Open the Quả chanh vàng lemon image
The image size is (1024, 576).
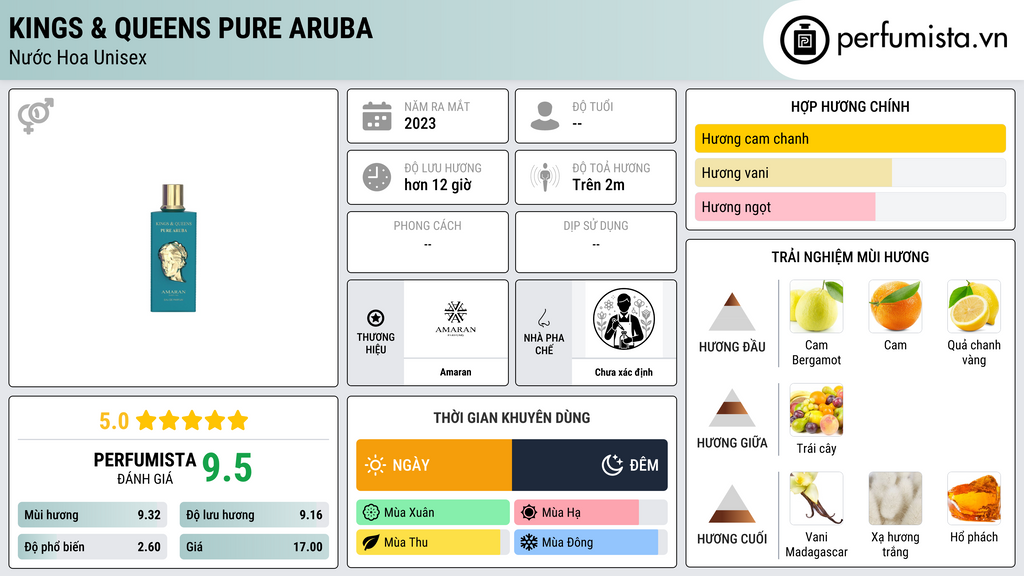point(974,306)
